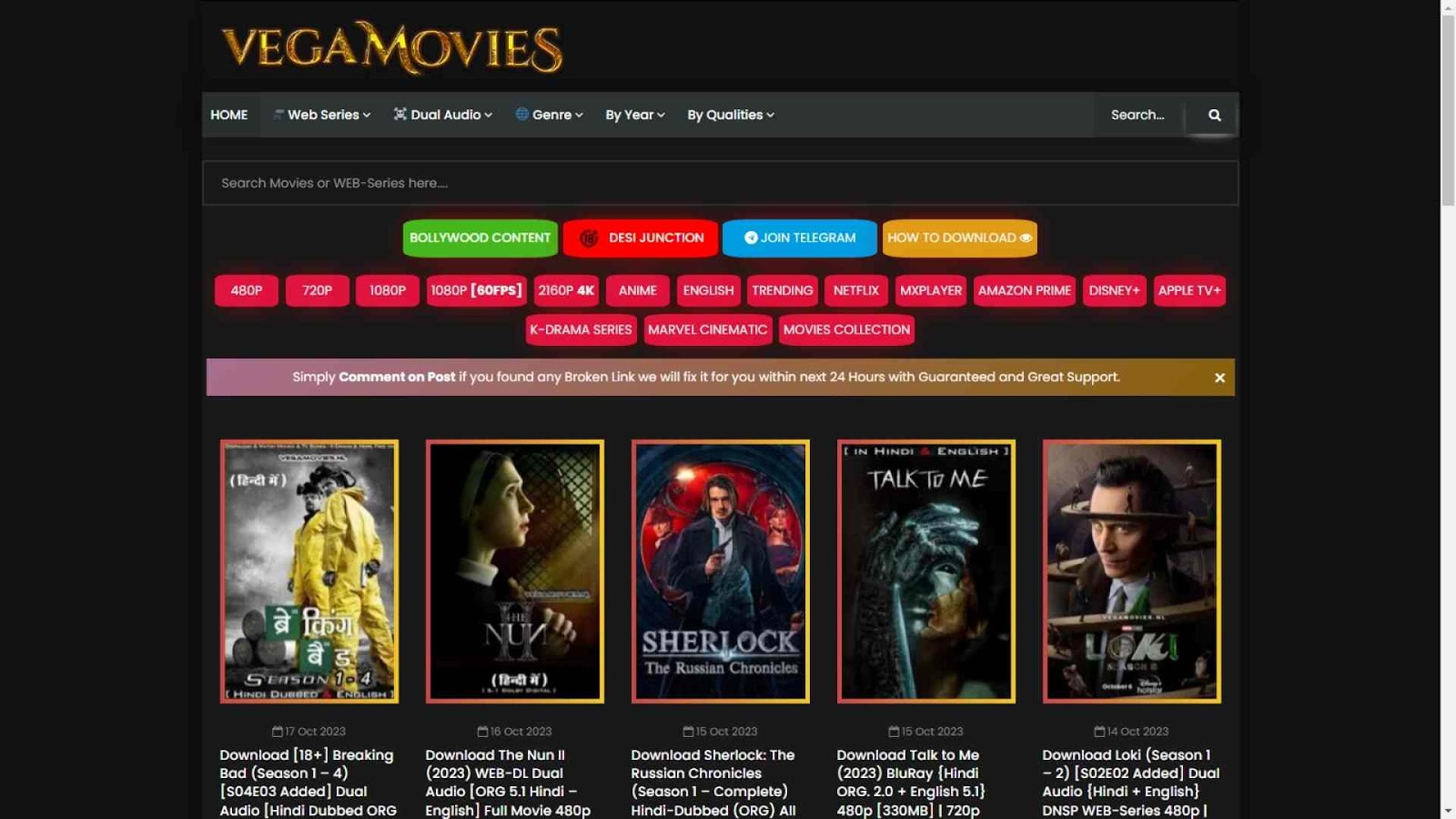Open the Breaking Bad poster thumbnail
1456x819 pixels.
click(x=309, y=571)
